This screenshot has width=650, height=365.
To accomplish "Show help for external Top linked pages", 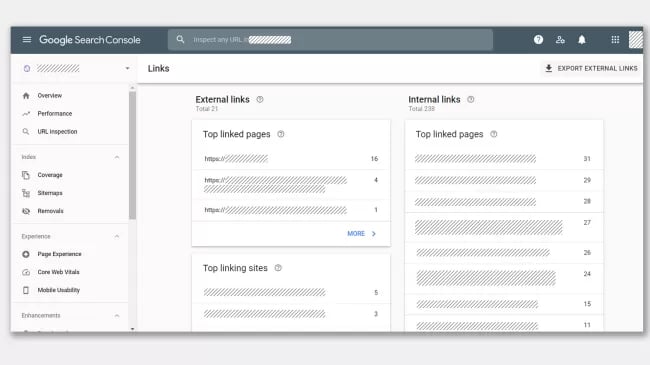I will (281, 134).
